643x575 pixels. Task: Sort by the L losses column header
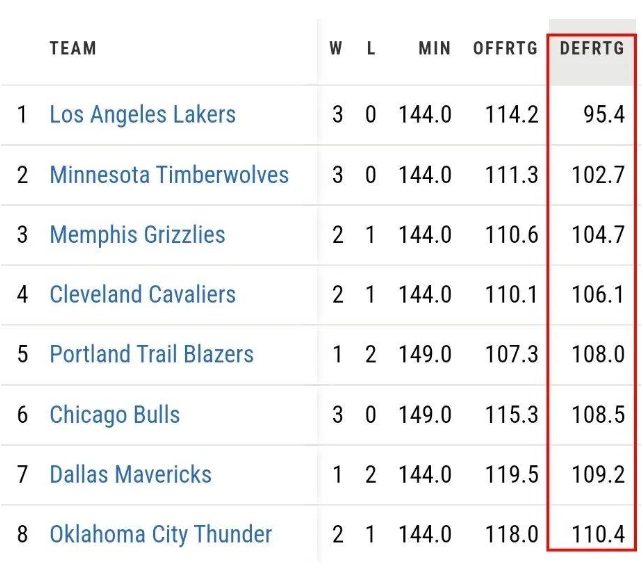pyautogui.click(x=371, y=48)
